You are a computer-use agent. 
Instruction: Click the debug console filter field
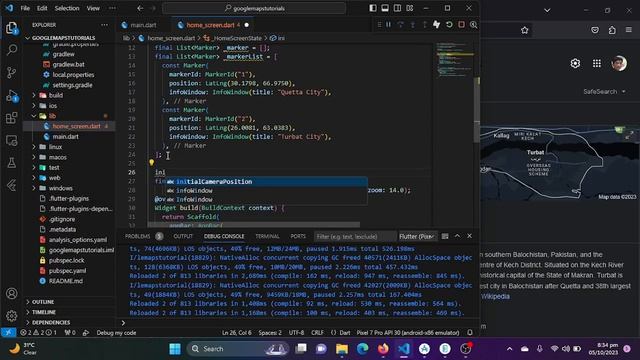pos(354,236)
